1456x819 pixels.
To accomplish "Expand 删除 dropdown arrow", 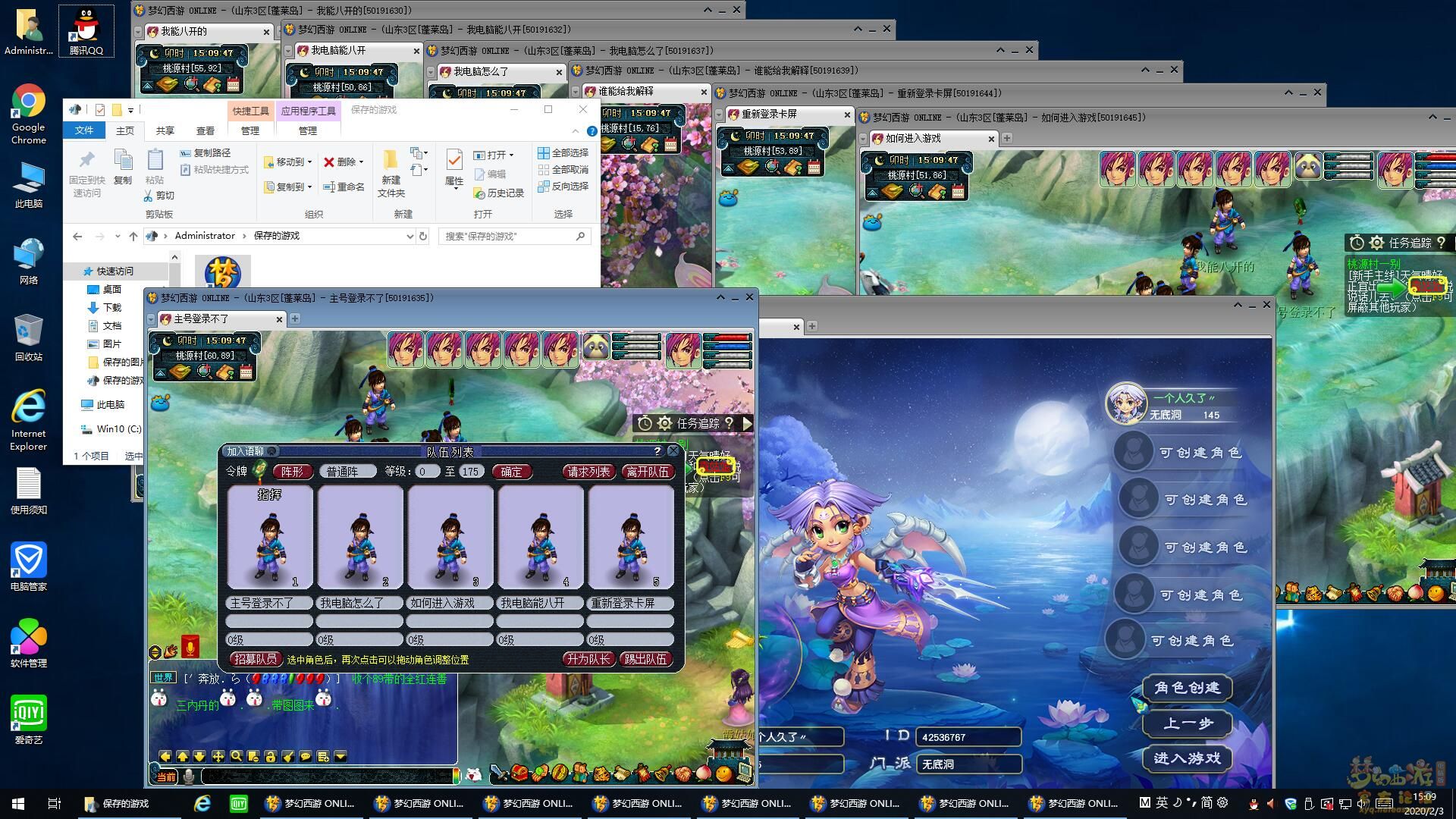I will tap(361, 162).
